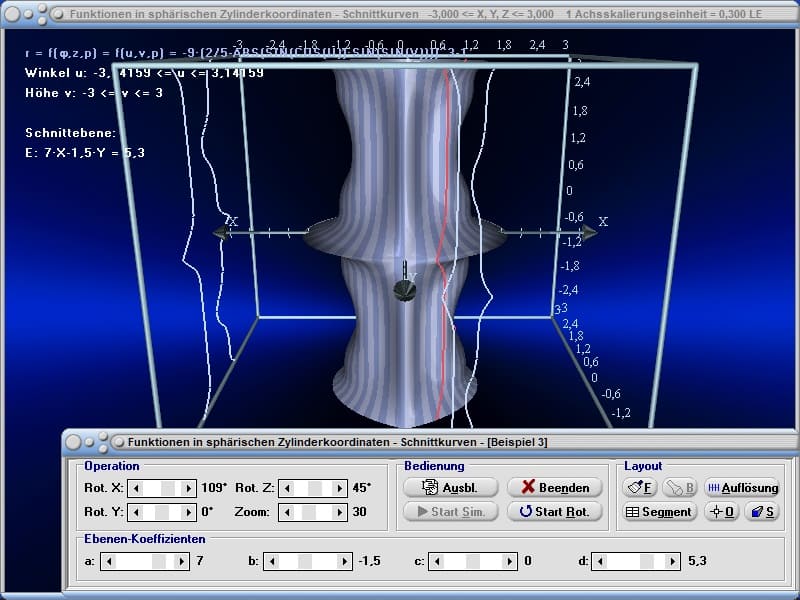Click the coefficient b slider thumb
Image resolution: width=800 pixels, height=600 pixels.
(305, 562)
